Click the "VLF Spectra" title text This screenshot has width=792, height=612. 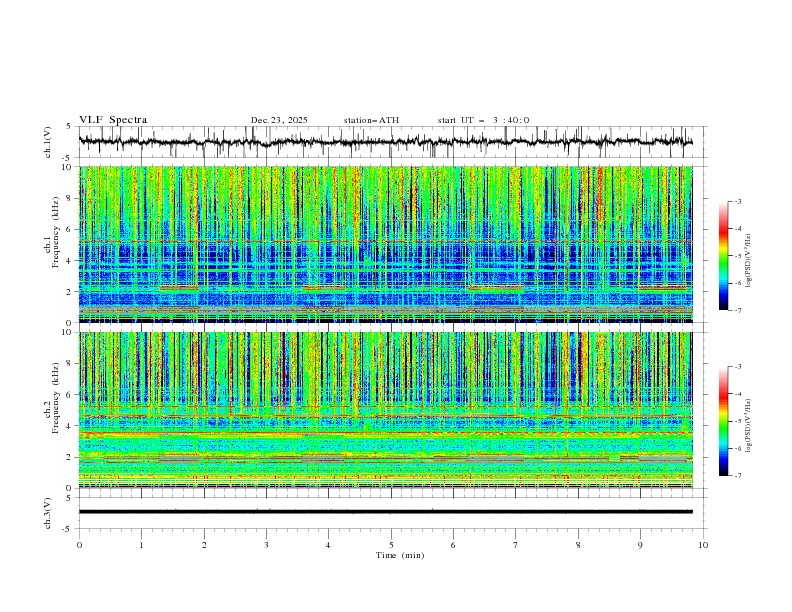tap(113, 120)
